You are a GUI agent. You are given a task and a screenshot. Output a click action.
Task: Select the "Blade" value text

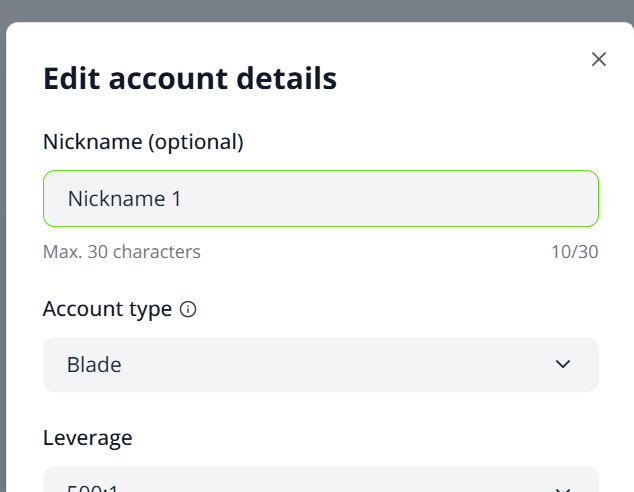tap(94, 364)
